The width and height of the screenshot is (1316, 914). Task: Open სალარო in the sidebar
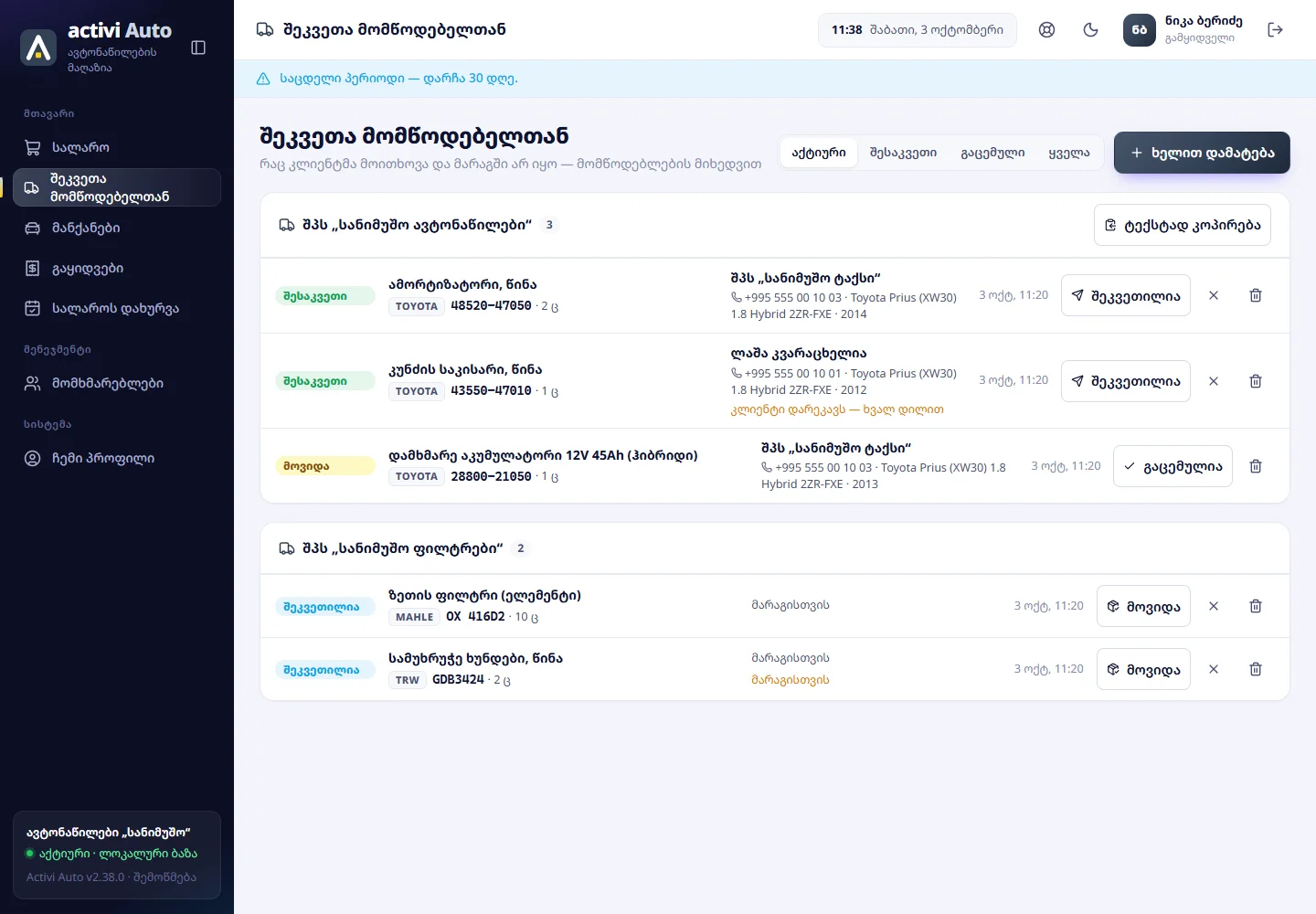pos(117,147)
